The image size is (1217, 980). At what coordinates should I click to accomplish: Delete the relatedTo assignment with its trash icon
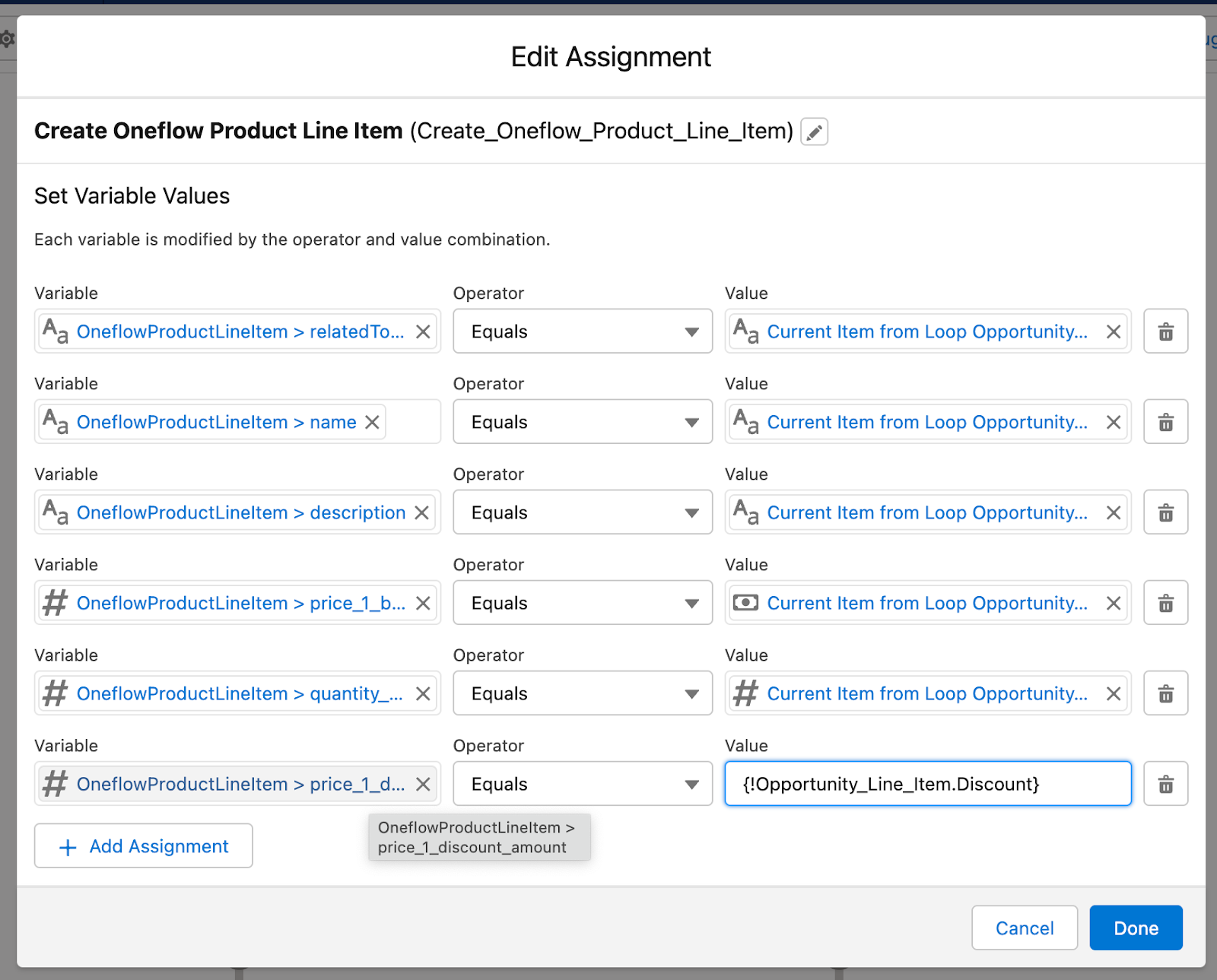[x=1165, y=331]
